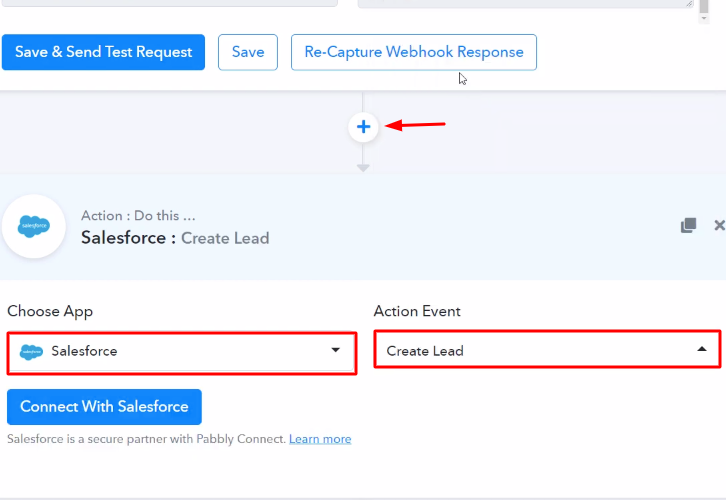Click the Action Event label
The image size is (726, 500).
[417, 311]
